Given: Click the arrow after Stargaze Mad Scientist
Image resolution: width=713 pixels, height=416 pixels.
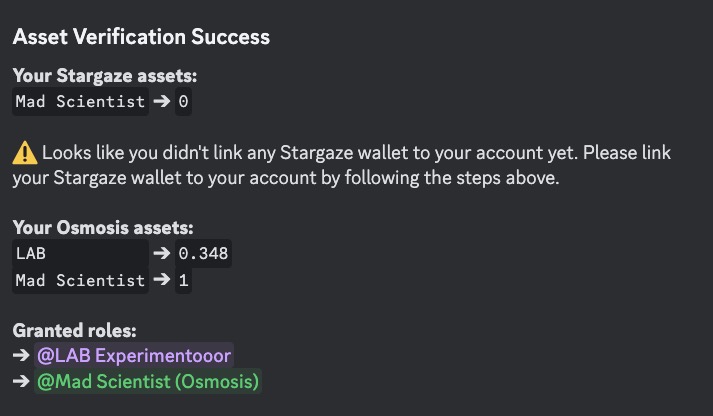Looking at the screenshot, I should [x=161, y=102].
